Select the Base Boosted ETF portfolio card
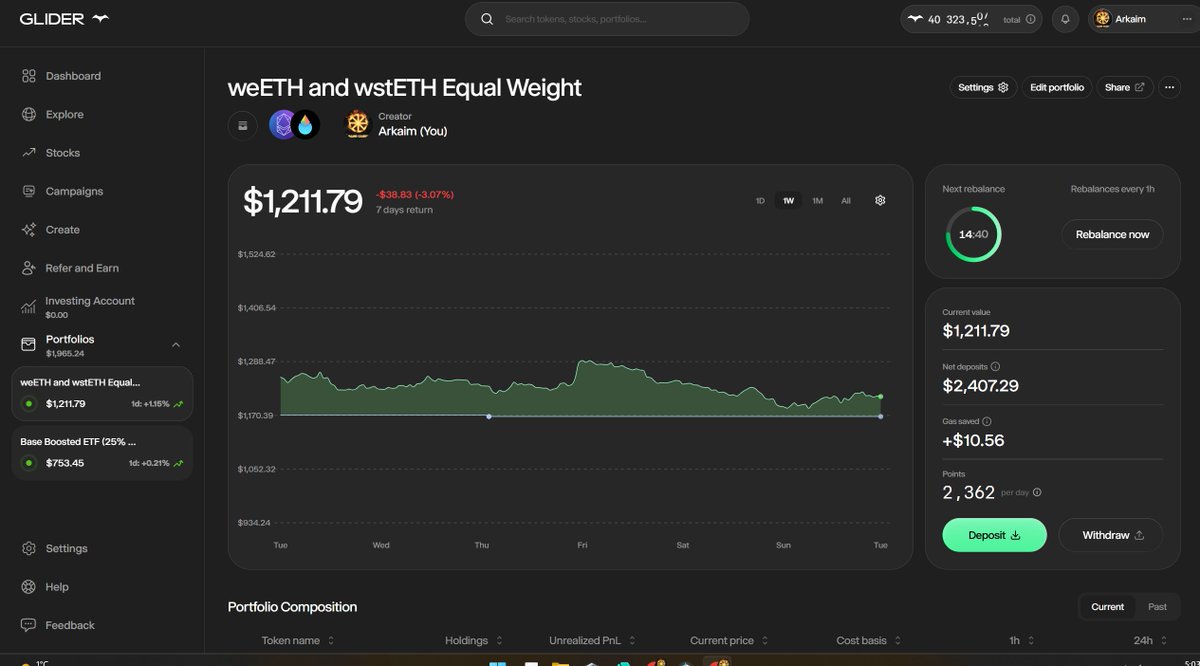The width and height of the screenshot is (1200, 666). 102,452
